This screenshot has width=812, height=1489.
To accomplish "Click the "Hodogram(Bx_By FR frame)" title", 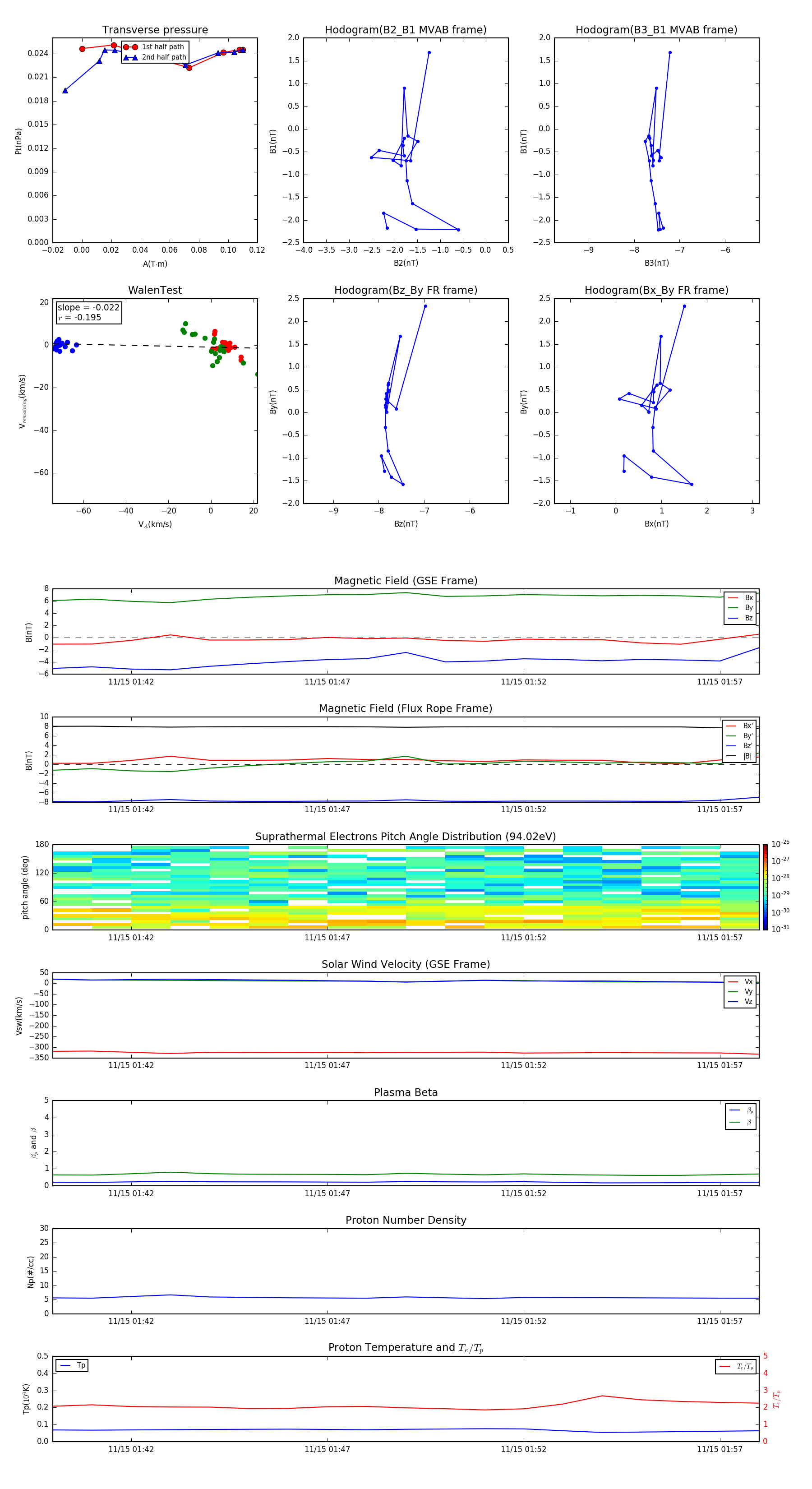I will pos(656,290).
